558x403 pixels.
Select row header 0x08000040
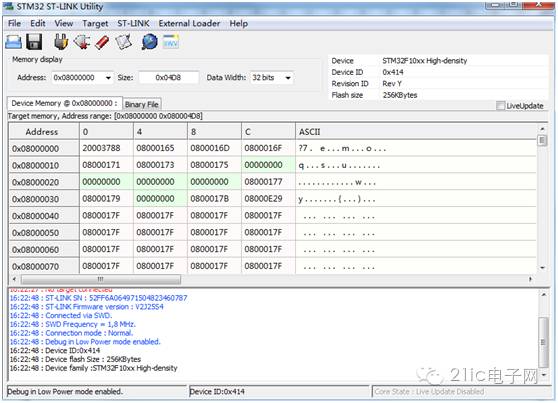pos(44,216)
